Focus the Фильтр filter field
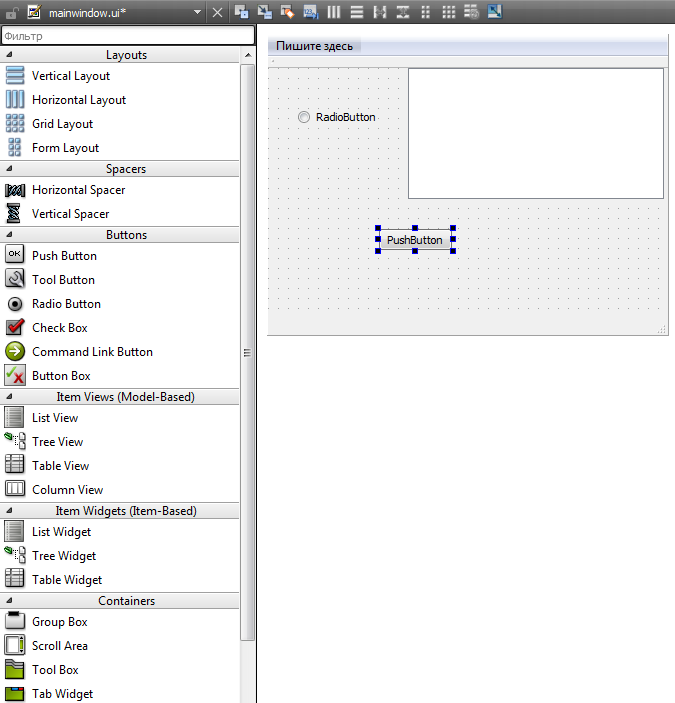The width and height of the screenshot is (675, 703). click(x=128, y=36)
